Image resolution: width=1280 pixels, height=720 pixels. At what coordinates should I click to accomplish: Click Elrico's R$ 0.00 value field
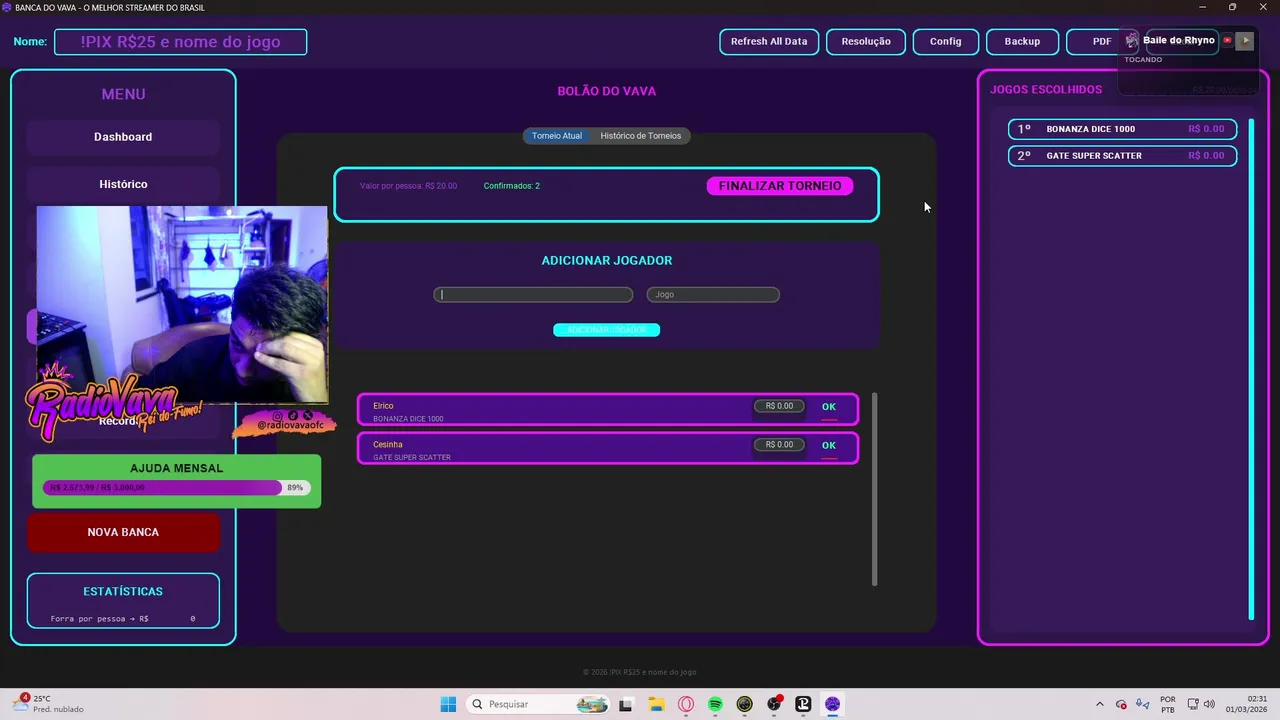tap(779, 406)
